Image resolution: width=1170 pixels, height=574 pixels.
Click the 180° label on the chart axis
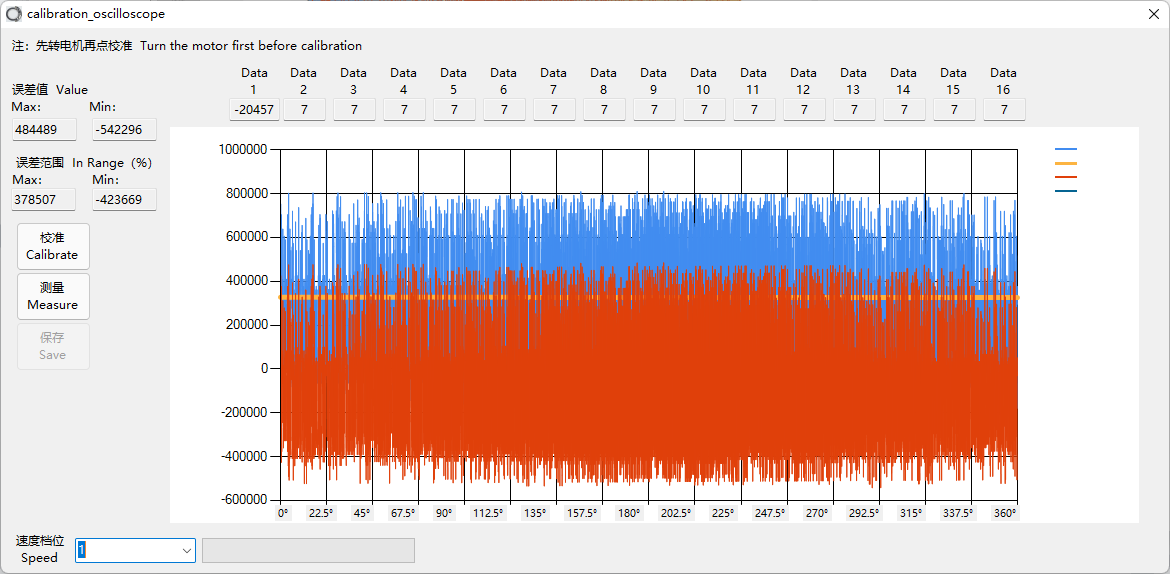click(x=629, y=513)
